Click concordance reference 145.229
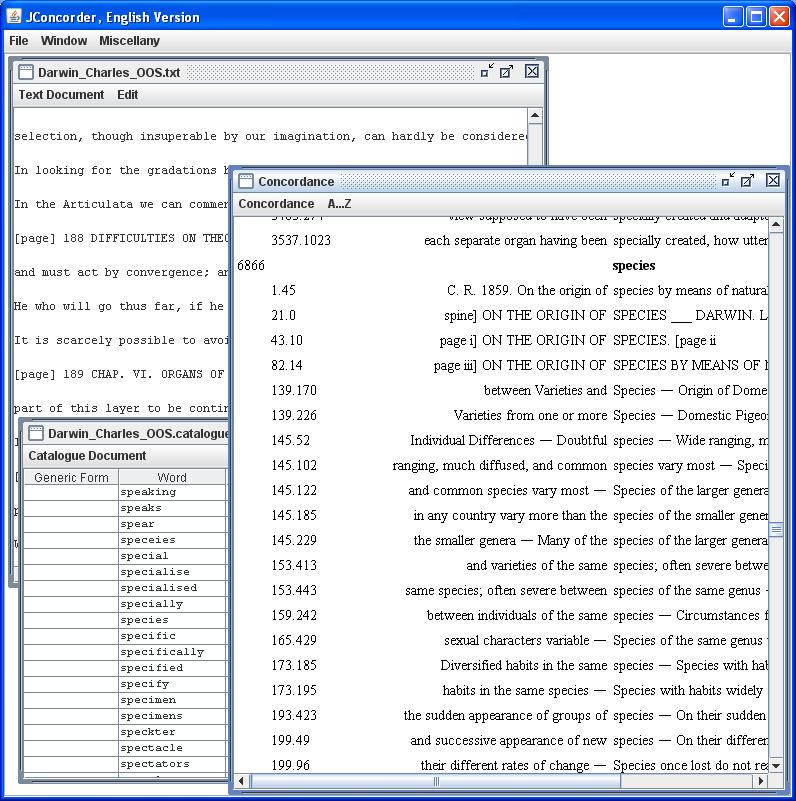This screenshot has width=796, height=801. 294,540
